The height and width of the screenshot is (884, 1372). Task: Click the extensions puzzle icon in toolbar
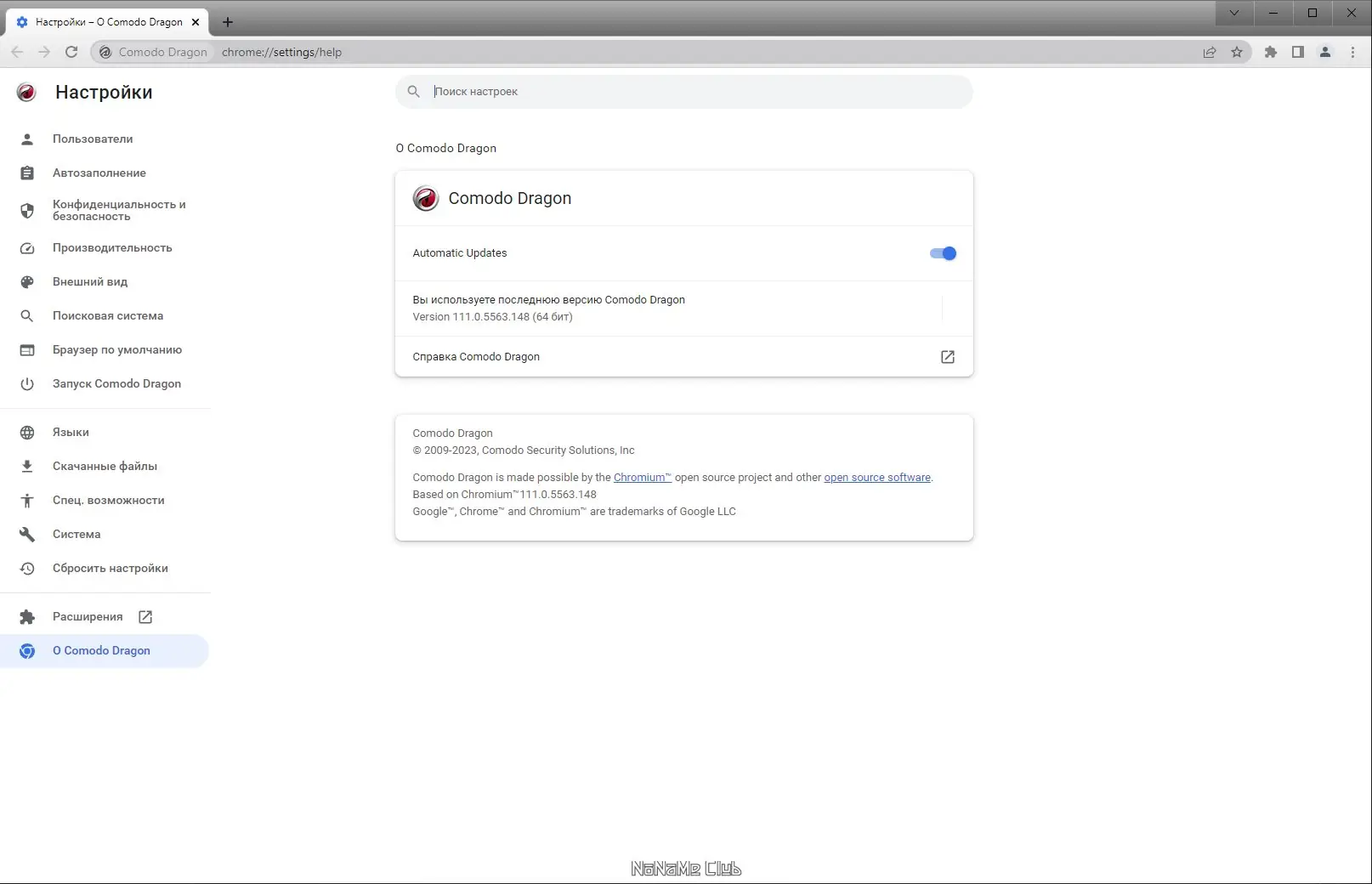[1270, 52]
